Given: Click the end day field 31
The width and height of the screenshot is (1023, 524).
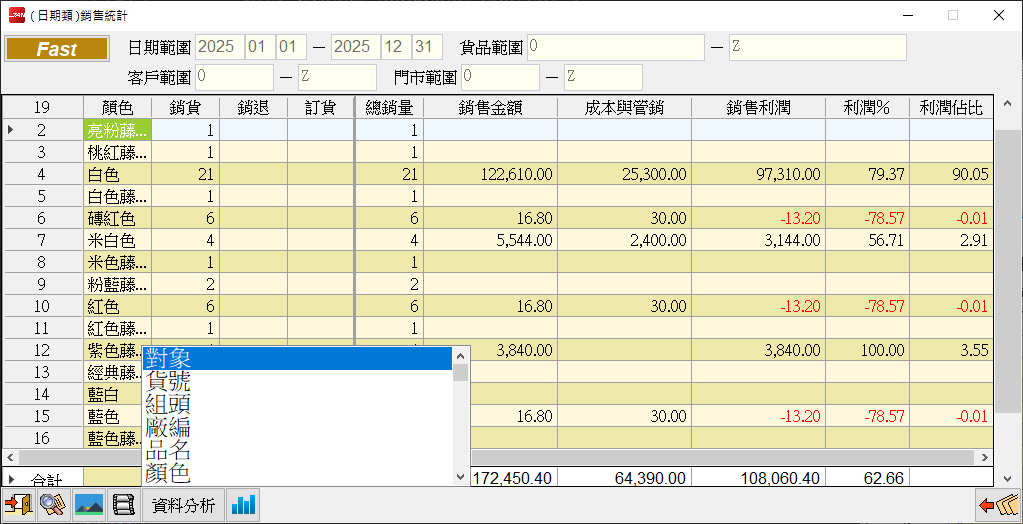Looking at the screenshot, I should point(427,47).
